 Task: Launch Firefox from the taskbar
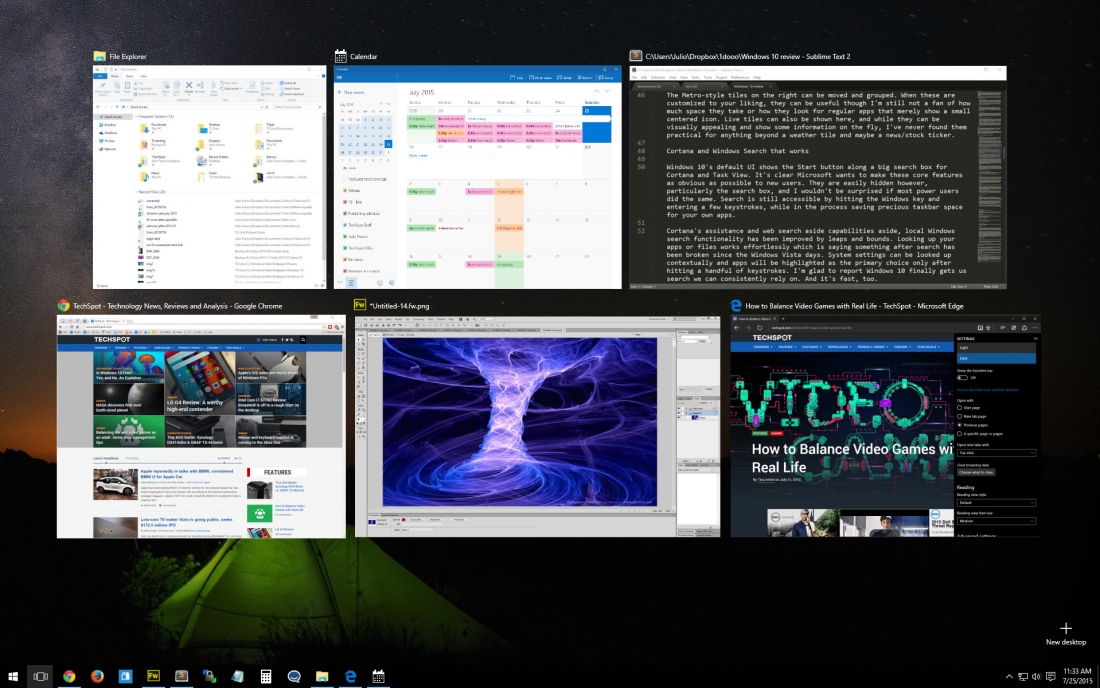tap(97, 676)
